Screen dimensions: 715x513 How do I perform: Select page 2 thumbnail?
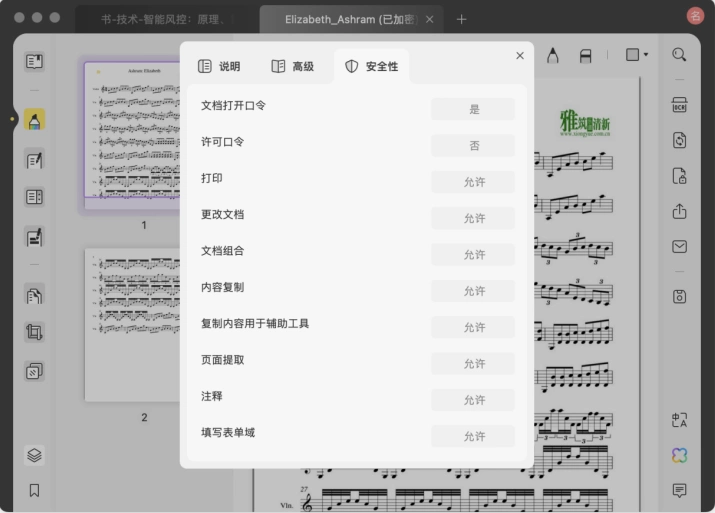(132, 325)
